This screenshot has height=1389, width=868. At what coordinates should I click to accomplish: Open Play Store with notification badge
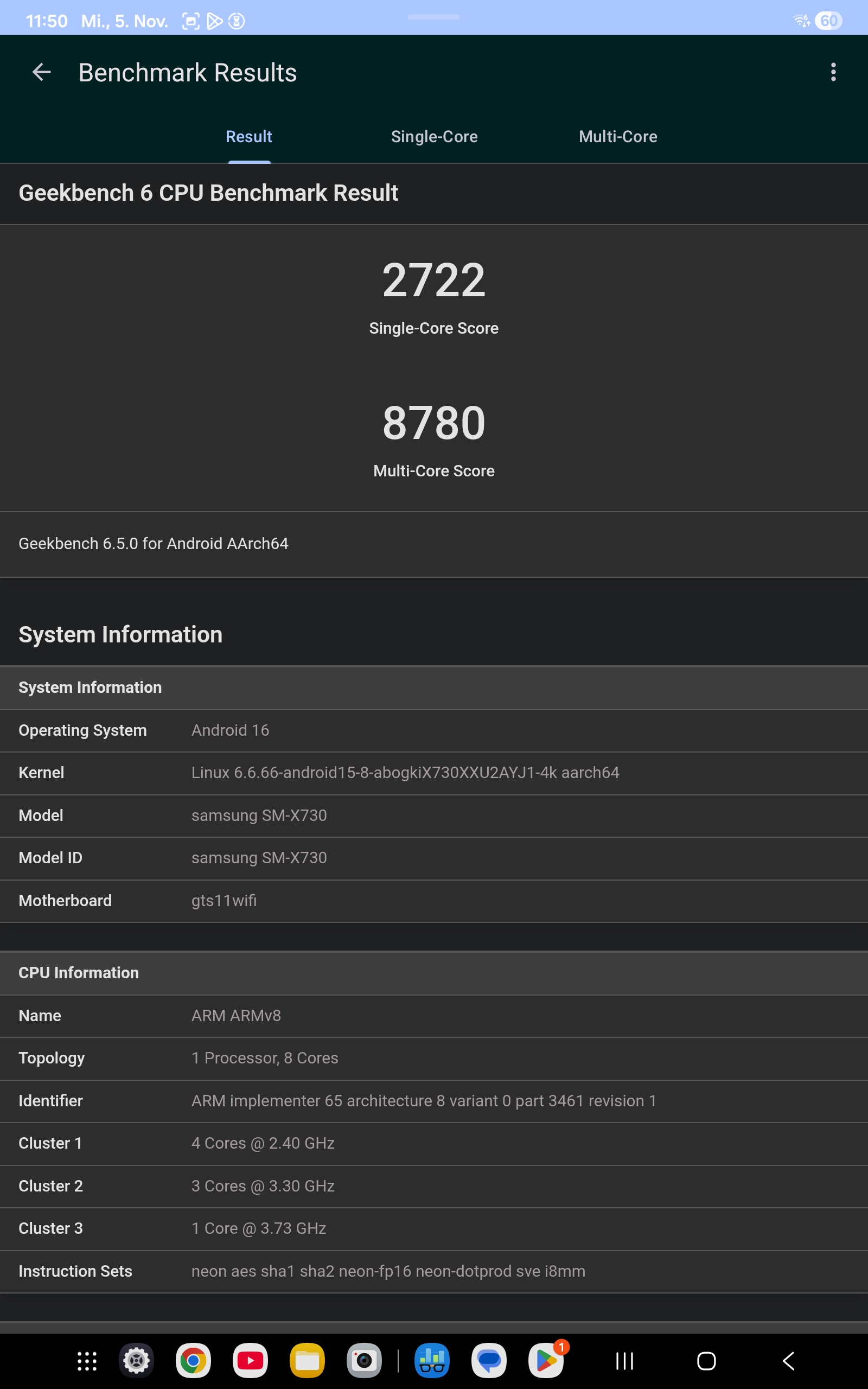pos(546,1361)
